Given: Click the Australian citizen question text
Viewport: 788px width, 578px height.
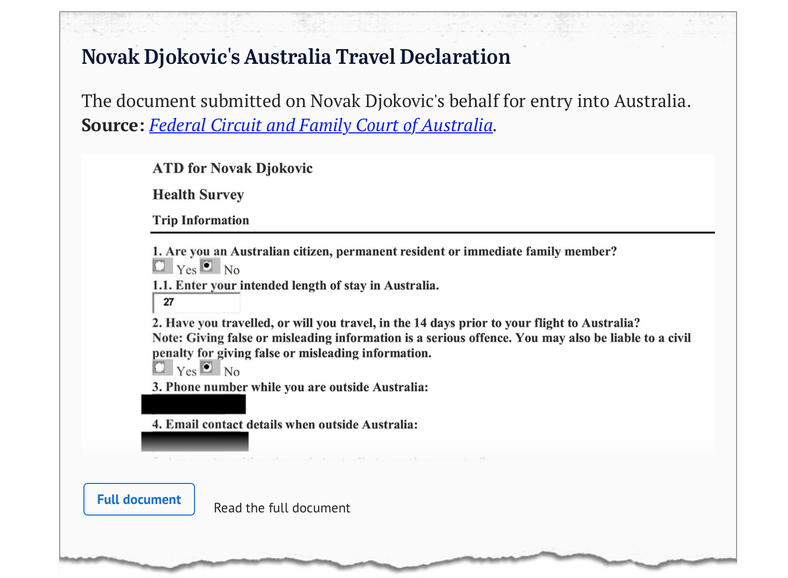Looking at the screenshot, I should coord(384,251).
